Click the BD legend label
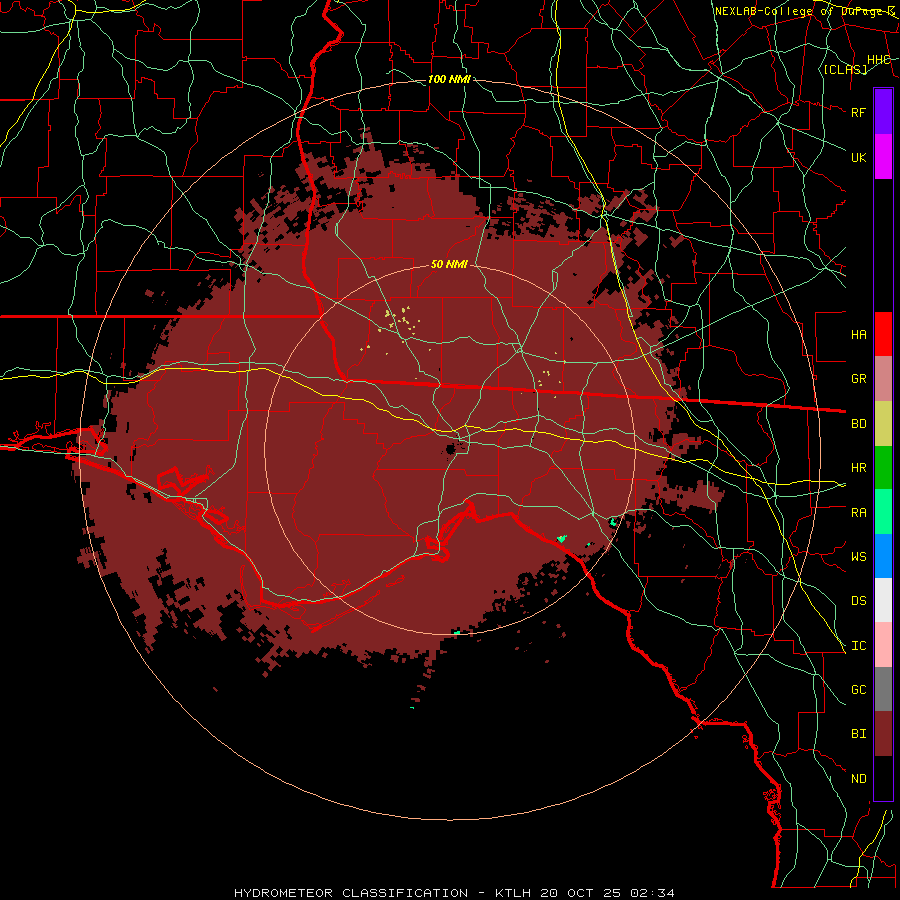The image size is (900, 900). [858, 424]
